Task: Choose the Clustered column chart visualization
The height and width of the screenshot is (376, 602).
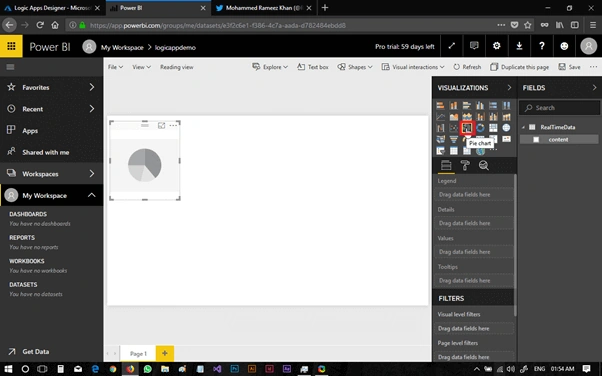Action: [x=480, y=105]
